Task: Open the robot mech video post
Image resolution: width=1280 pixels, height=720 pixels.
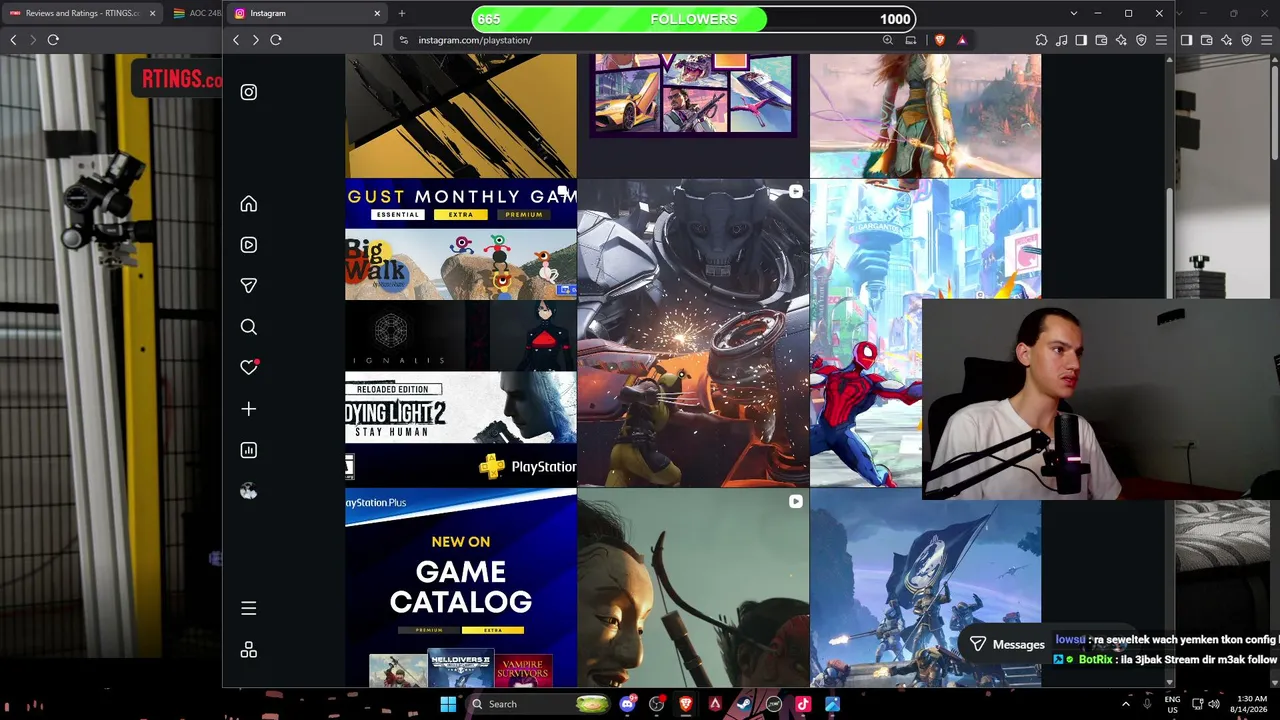Action: pos(693,333)
